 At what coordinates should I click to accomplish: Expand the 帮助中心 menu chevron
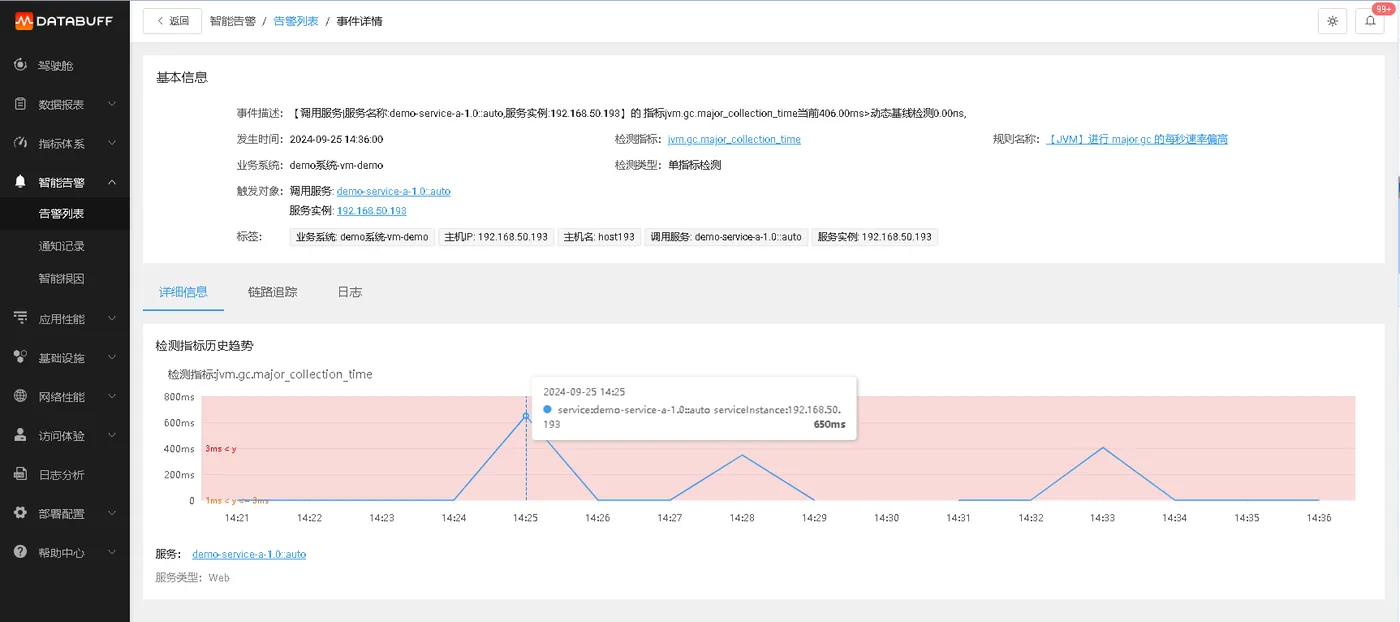pos(112,553)
